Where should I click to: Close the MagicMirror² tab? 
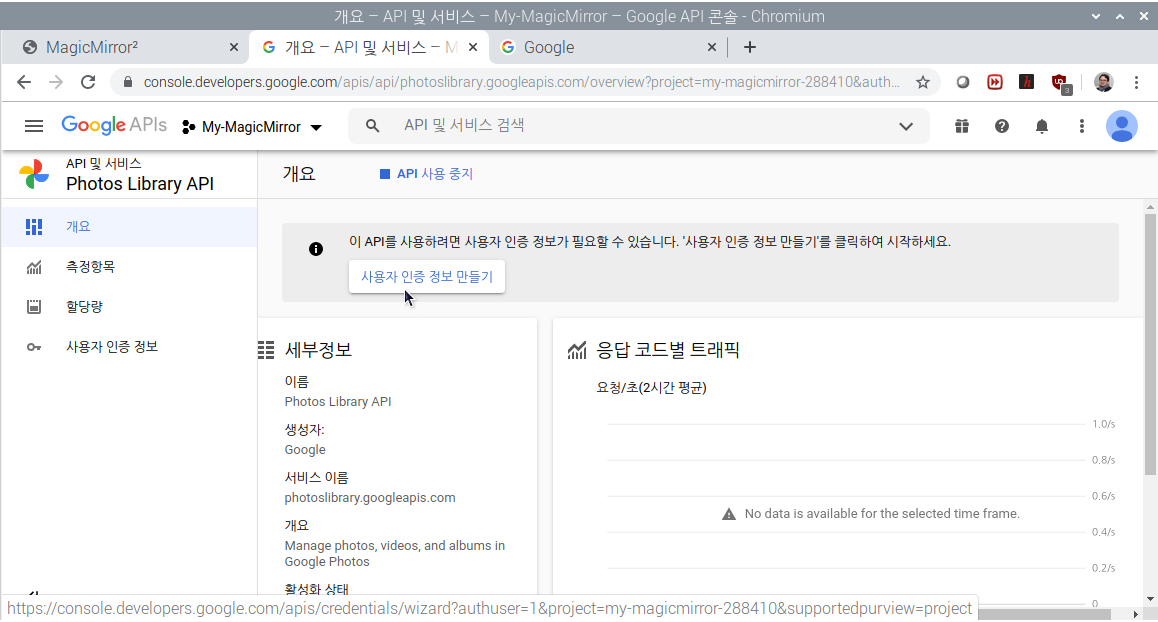click(x=233, y=47)
